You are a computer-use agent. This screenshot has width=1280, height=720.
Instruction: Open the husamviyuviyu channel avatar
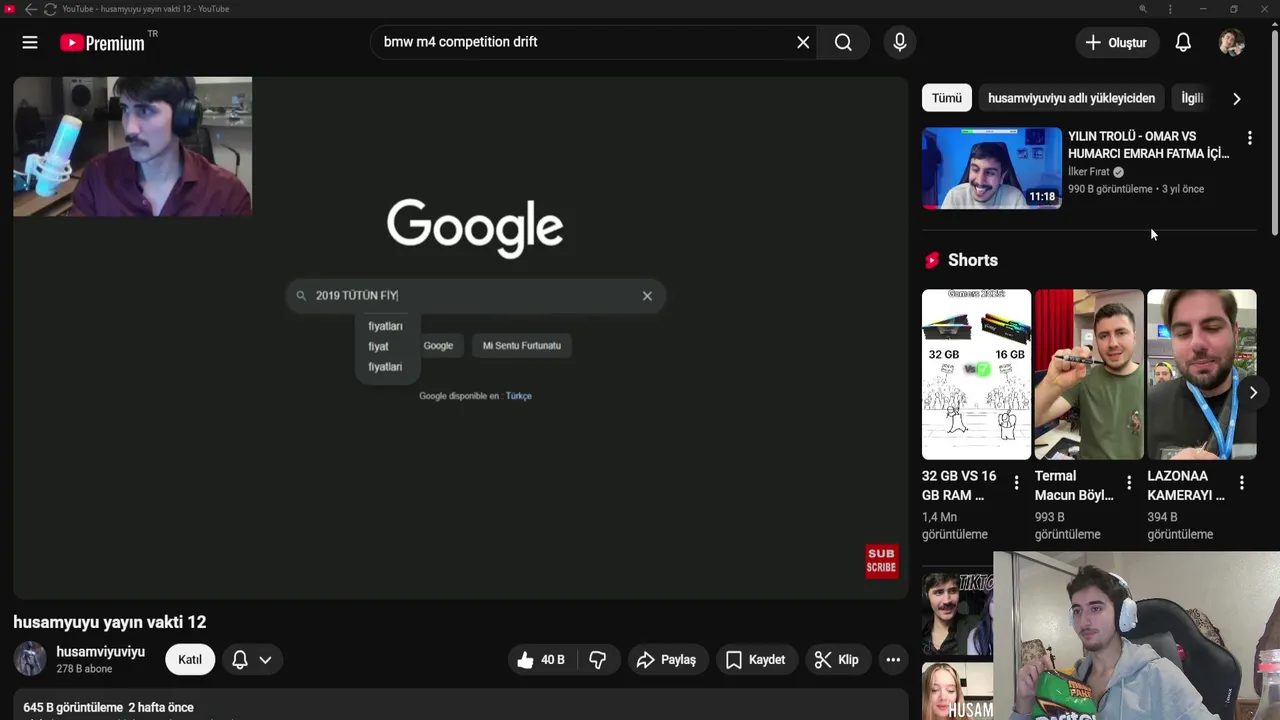[x=29, y=659]
